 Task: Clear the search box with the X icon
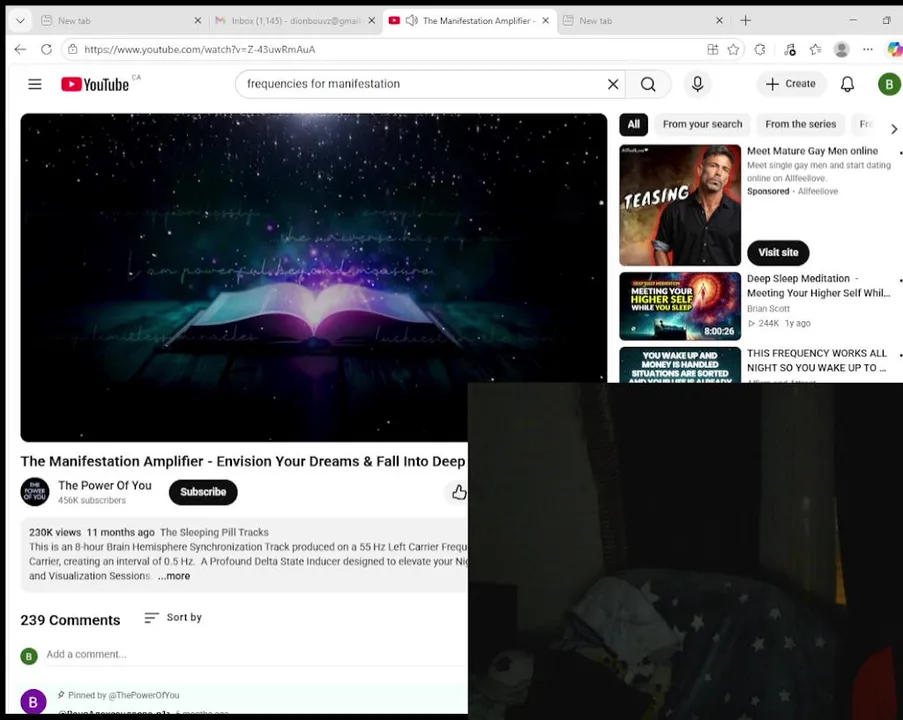613,84
